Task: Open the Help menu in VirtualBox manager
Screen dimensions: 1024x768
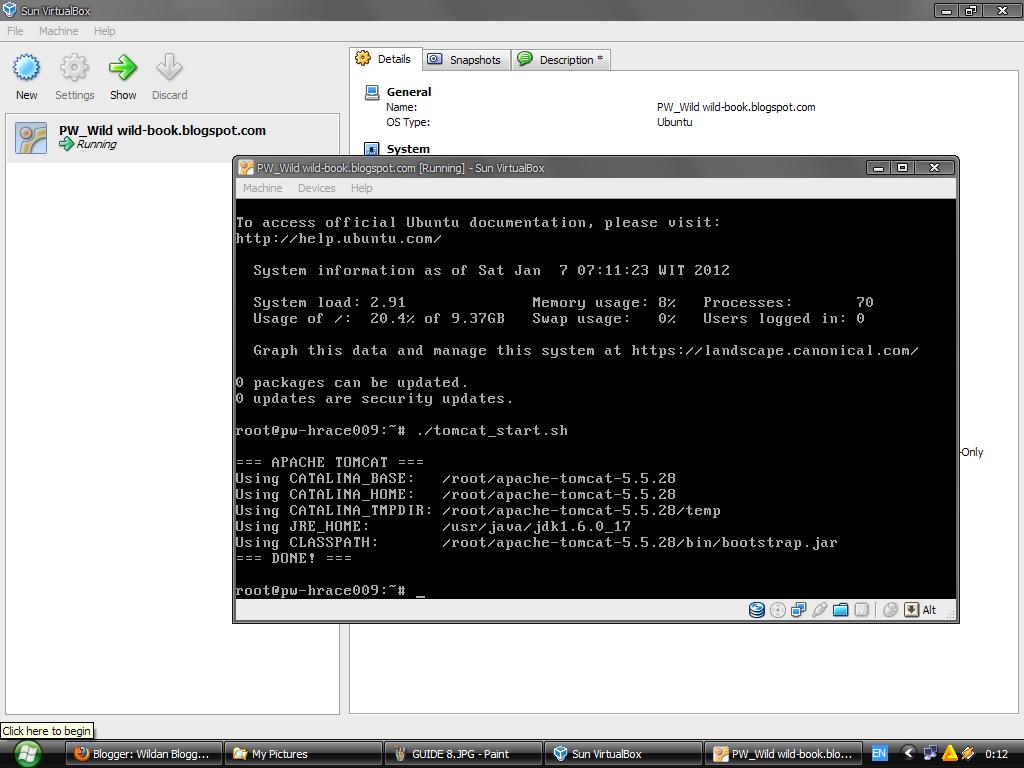Action: 104,31
